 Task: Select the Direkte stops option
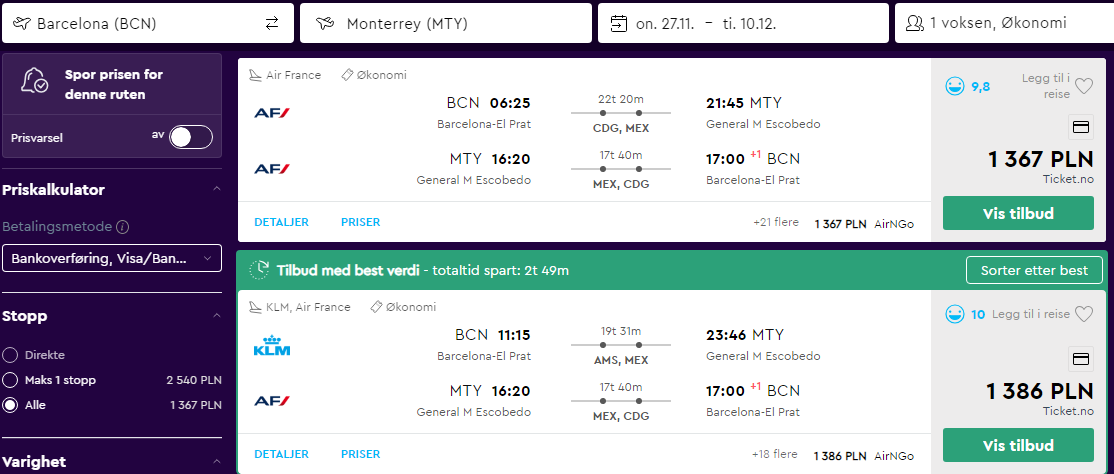[11, 355]
